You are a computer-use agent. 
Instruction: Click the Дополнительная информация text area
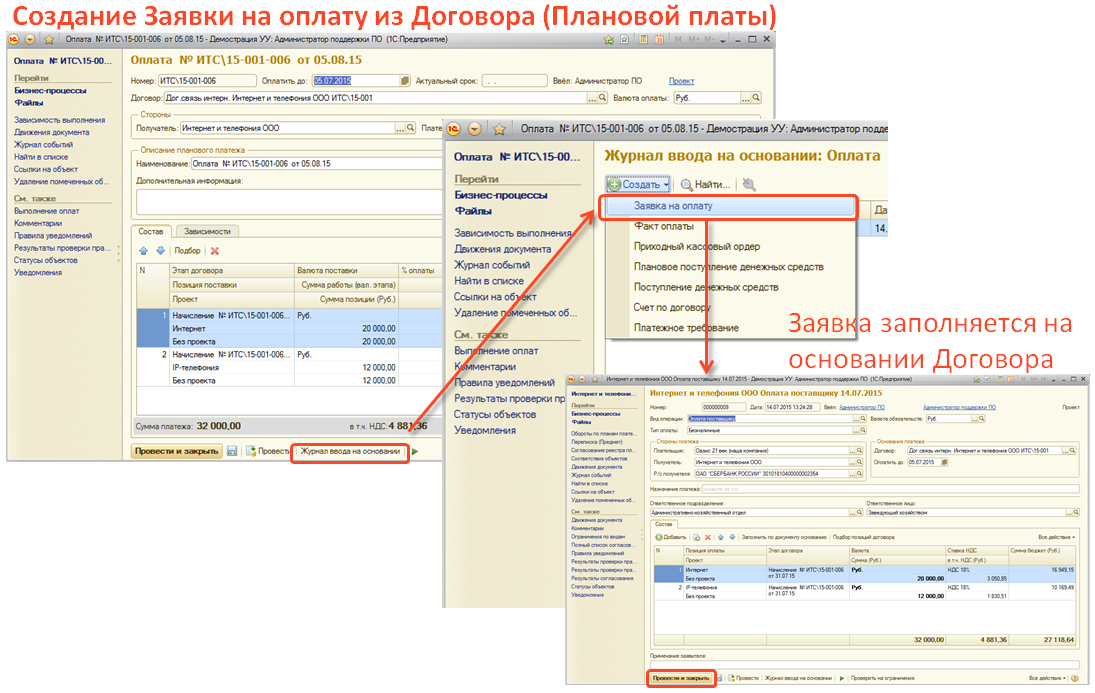click(280, 201)
